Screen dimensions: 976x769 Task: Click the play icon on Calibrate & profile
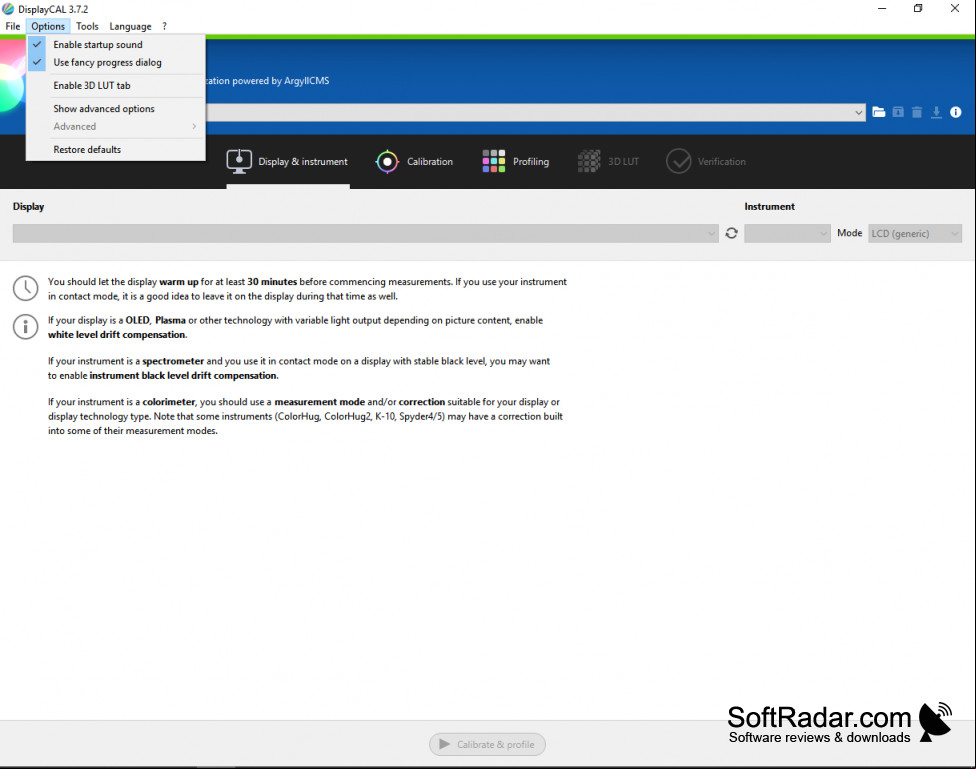(x=444, y=744)
